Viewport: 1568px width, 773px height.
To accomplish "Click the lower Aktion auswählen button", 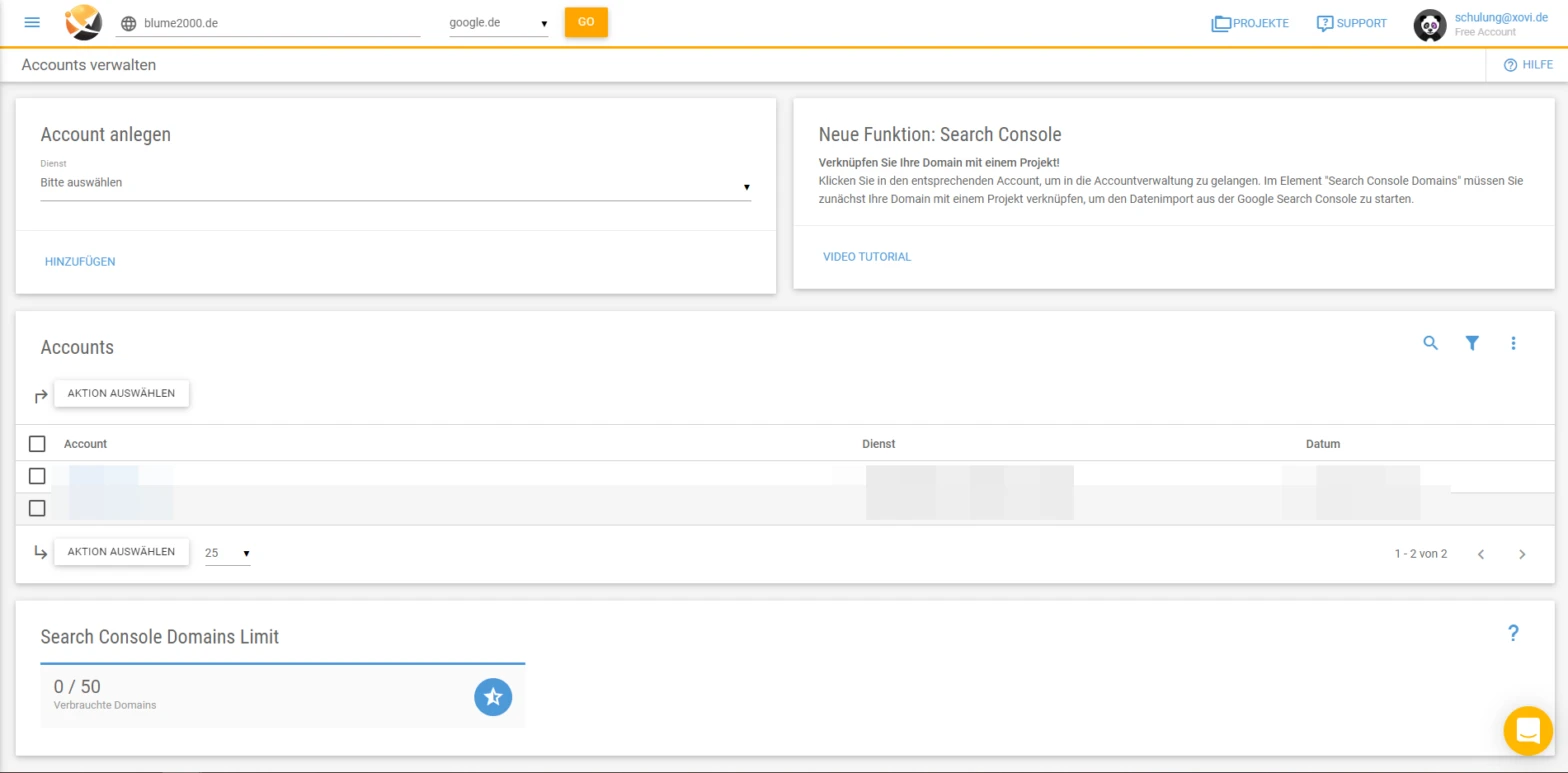I will [x=121, y=552].
